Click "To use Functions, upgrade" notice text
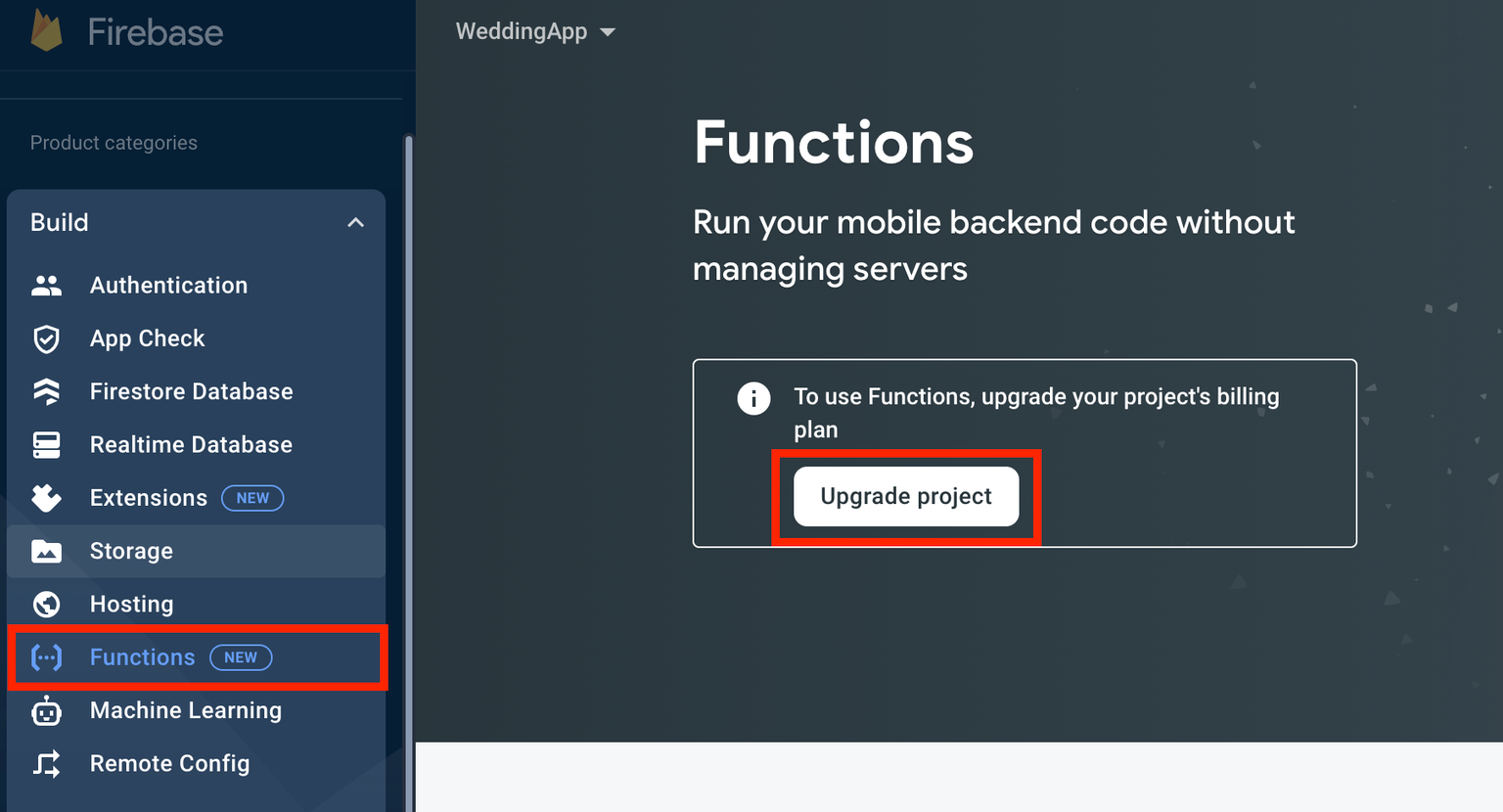1503x812 pixels. click(1036, 412)
